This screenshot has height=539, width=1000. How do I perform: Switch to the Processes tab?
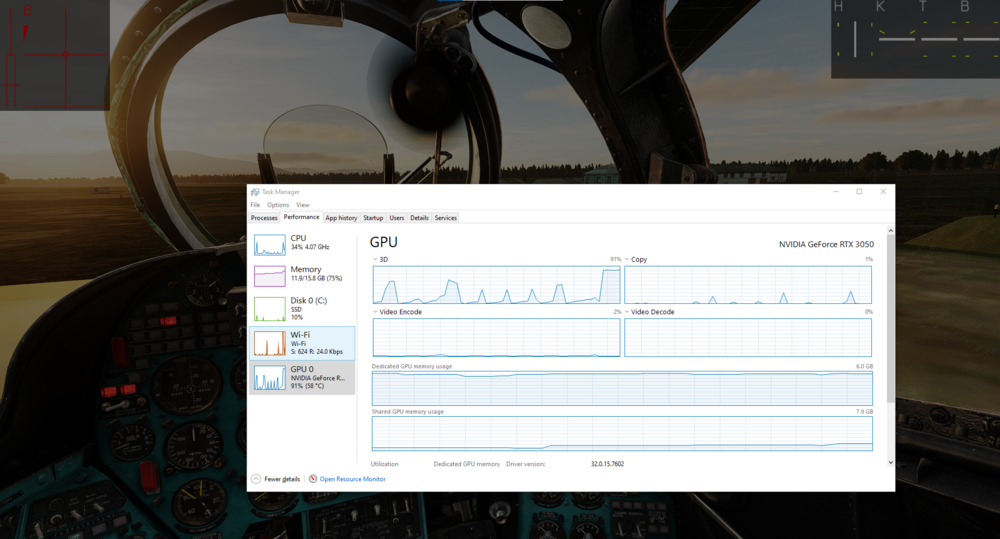tap(264, 218)
